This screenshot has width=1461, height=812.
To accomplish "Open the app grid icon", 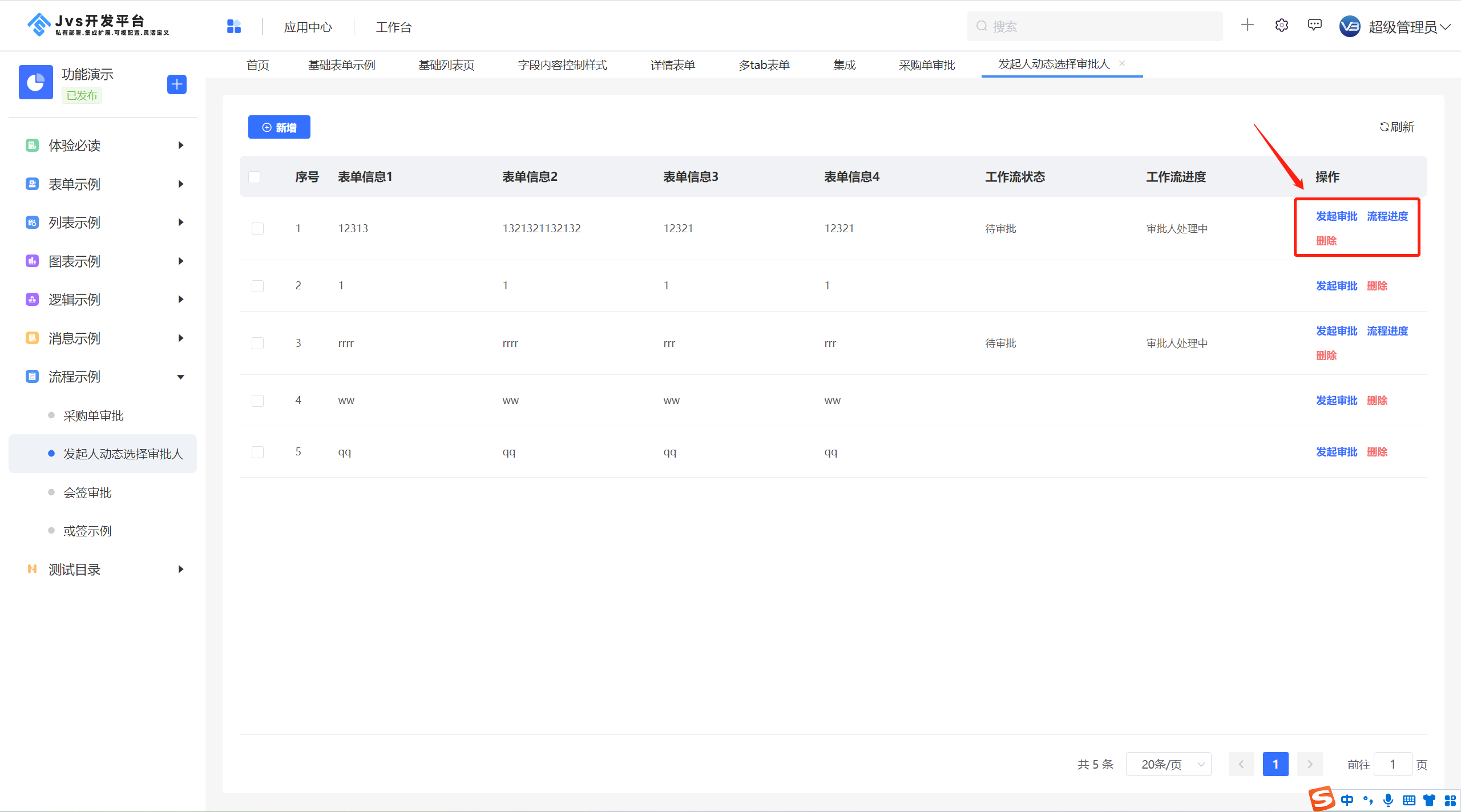I will (234, 26).
